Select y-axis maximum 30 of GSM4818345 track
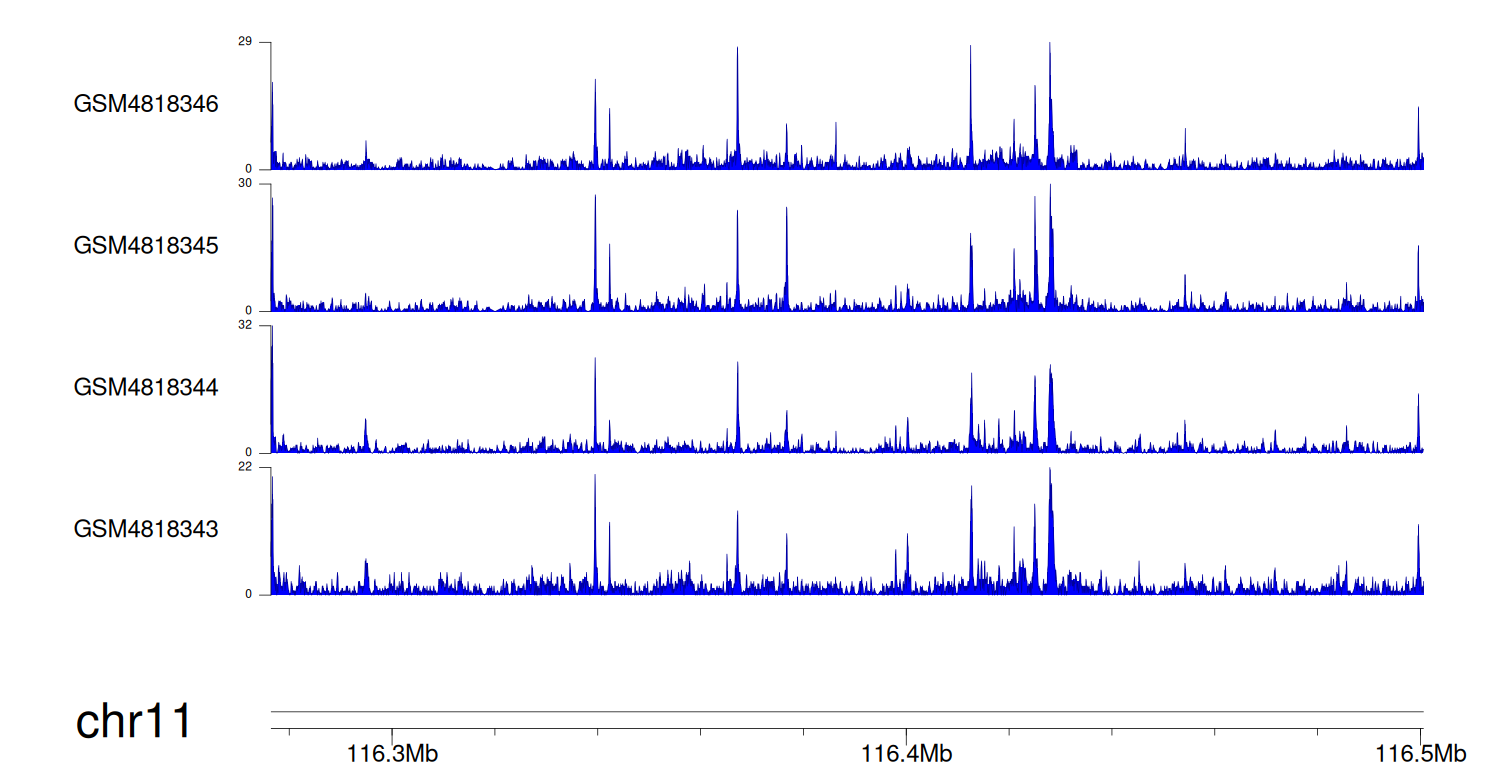Viewport: 1500px width, 780px height. [x=244, y=184]
